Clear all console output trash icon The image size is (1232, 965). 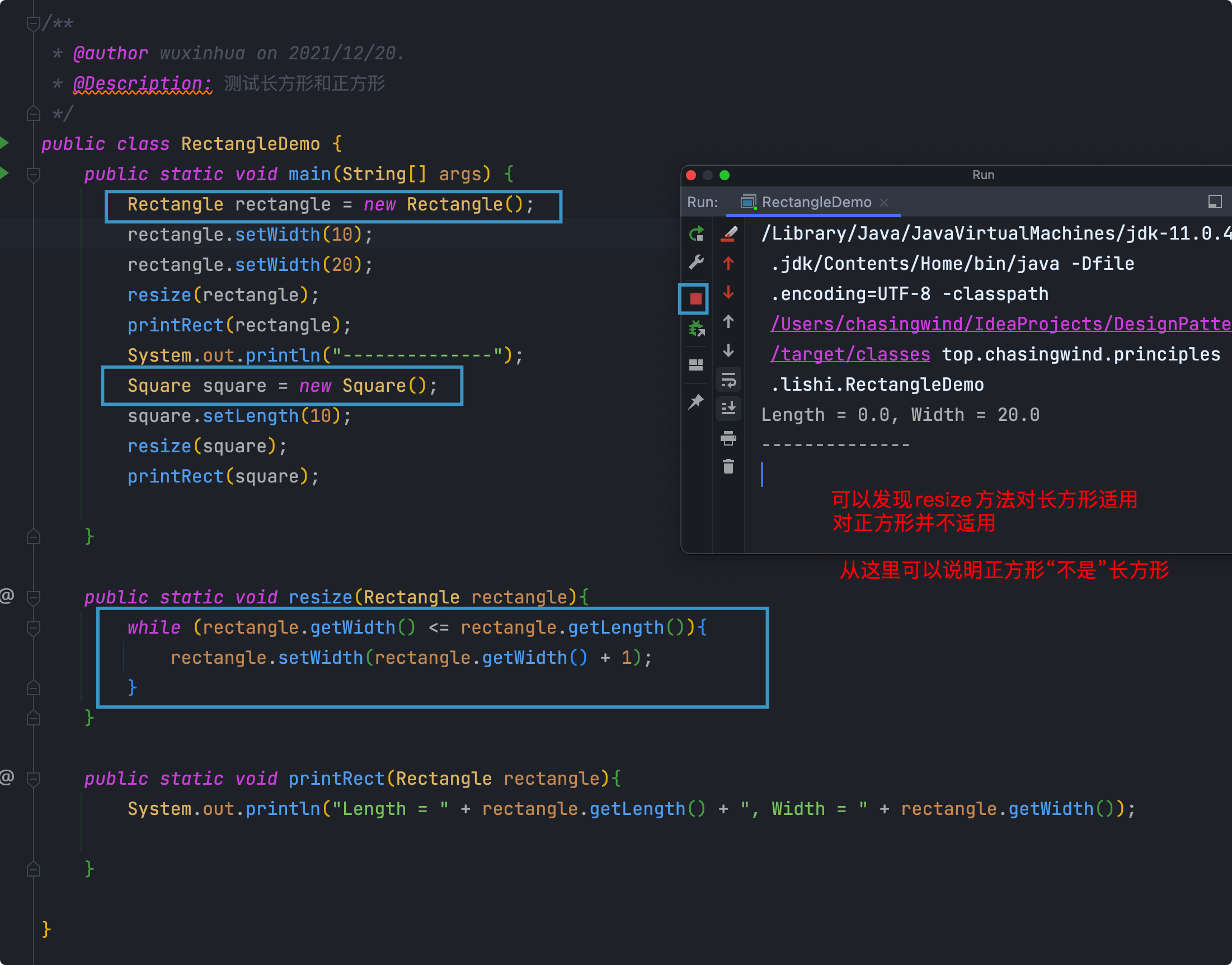[728, 467]
